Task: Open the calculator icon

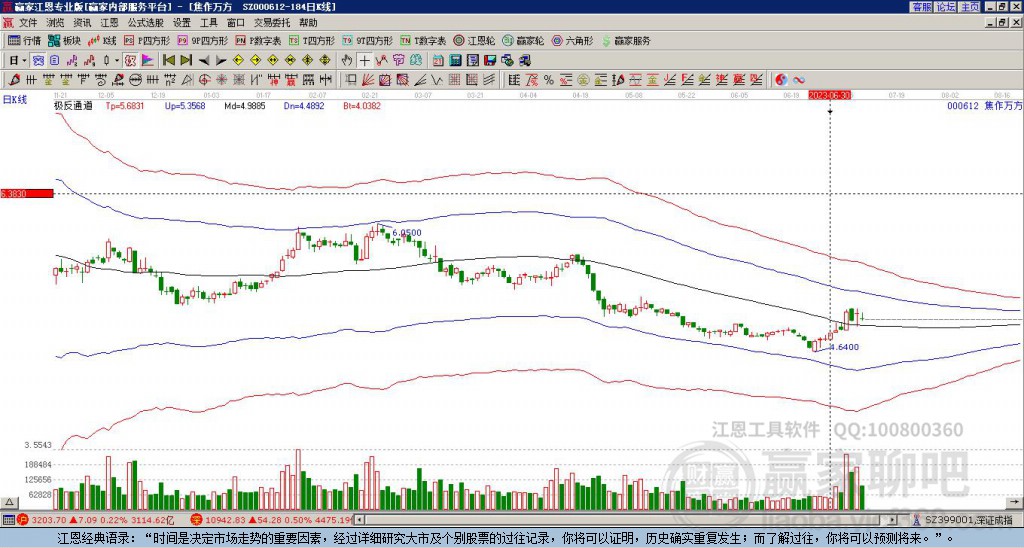Action: click(x=456, y=61)
